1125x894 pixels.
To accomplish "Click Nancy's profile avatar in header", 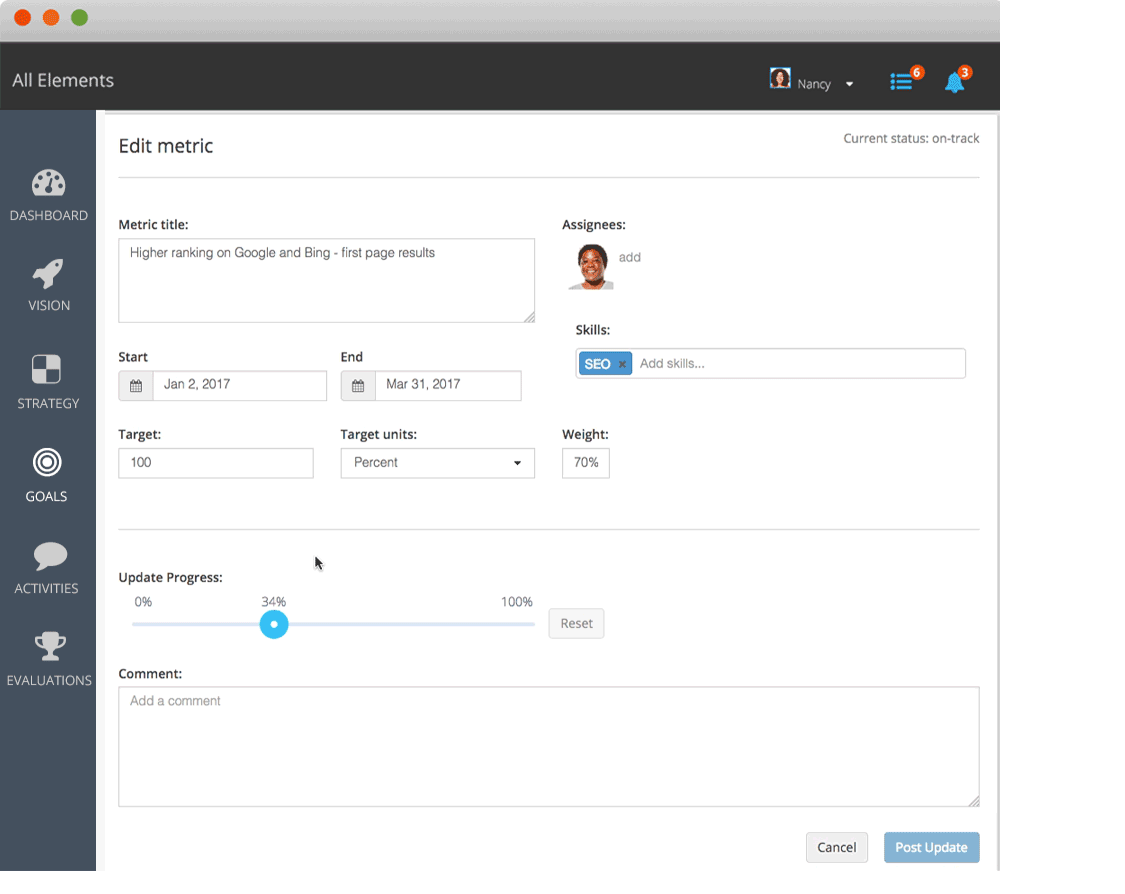I will (x=780, y=77).
